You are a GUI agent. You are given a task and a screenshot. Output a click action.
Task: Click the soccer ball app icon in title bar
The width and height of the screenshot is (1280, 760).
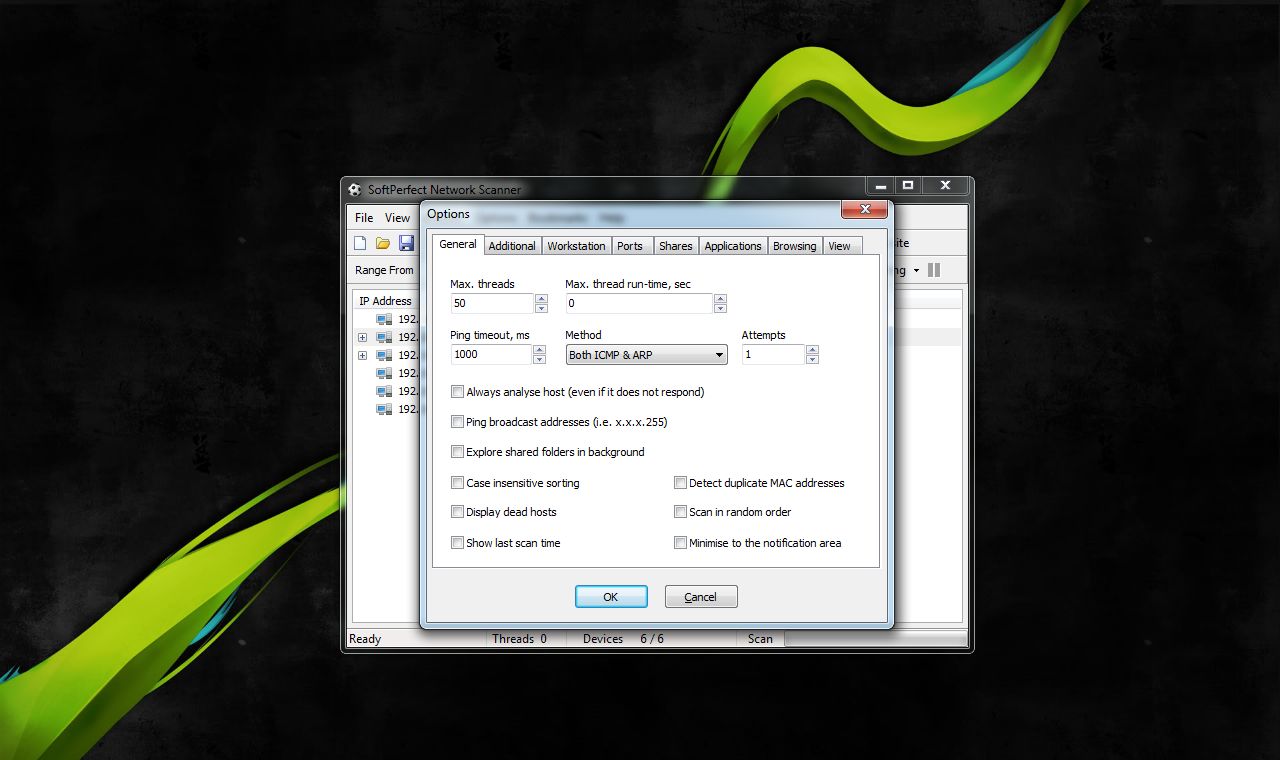[x=354, y=189]
